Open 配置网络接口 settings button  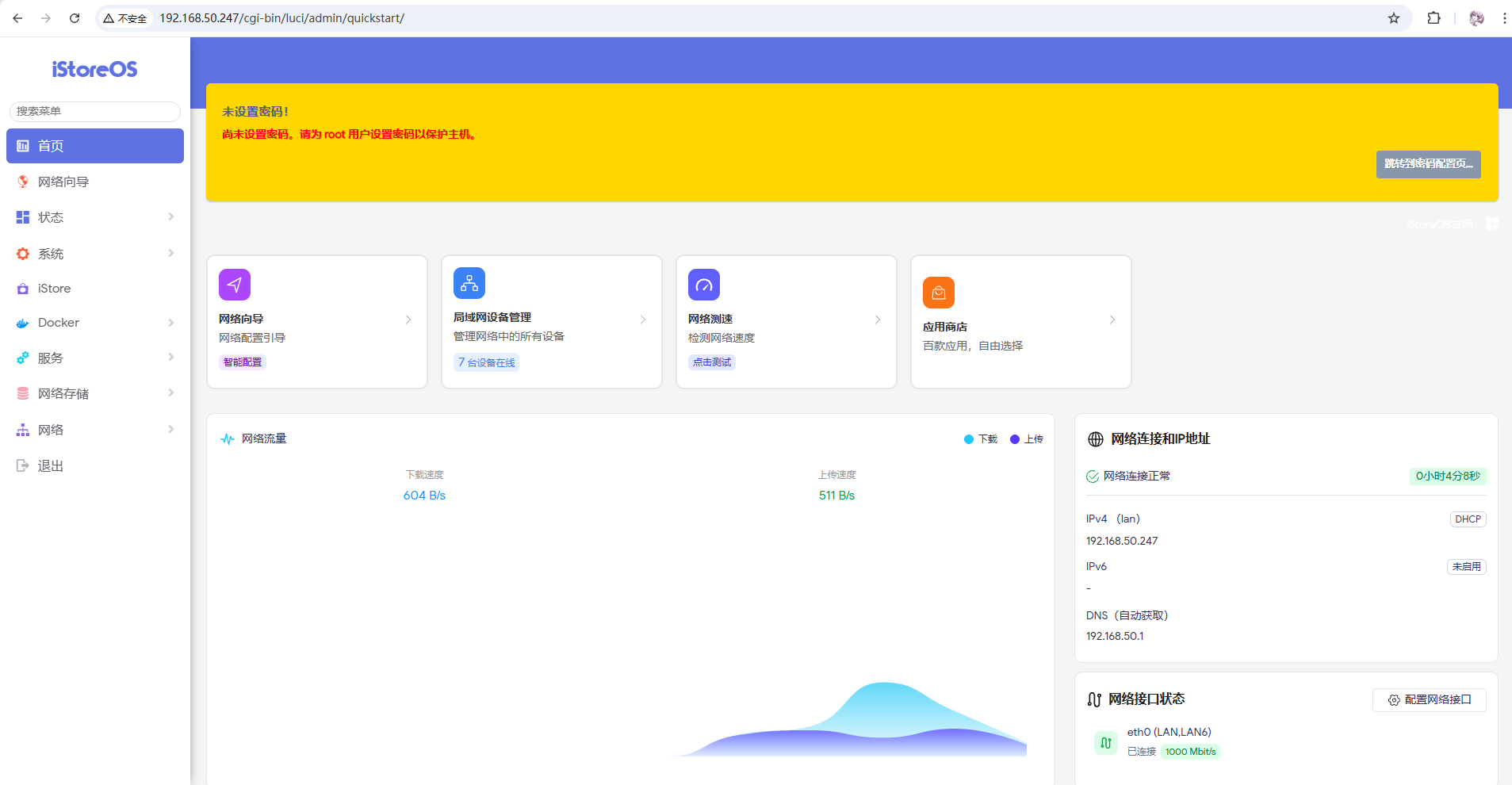coord(1429,699)
